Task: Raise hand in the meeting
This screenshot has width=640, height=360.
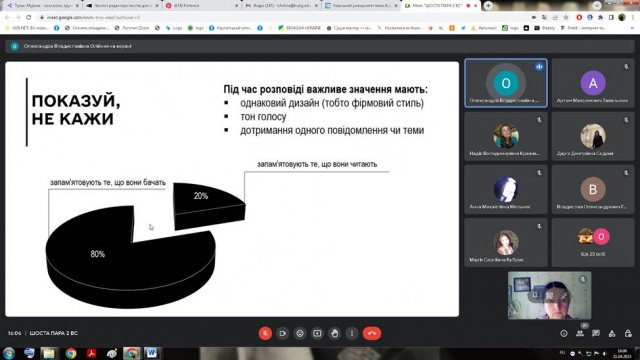Action: [x=335, y=333]
